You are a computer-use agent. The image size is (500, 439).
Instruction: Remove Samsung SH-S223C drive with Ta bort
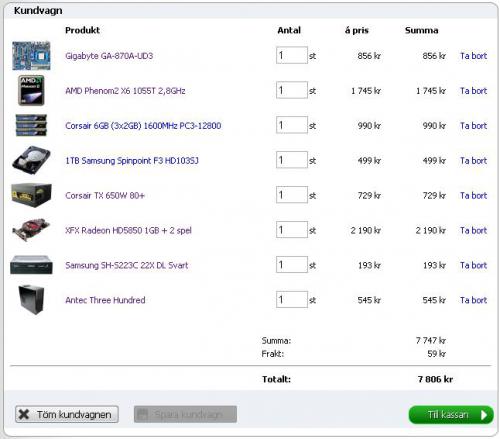[473, 265]
